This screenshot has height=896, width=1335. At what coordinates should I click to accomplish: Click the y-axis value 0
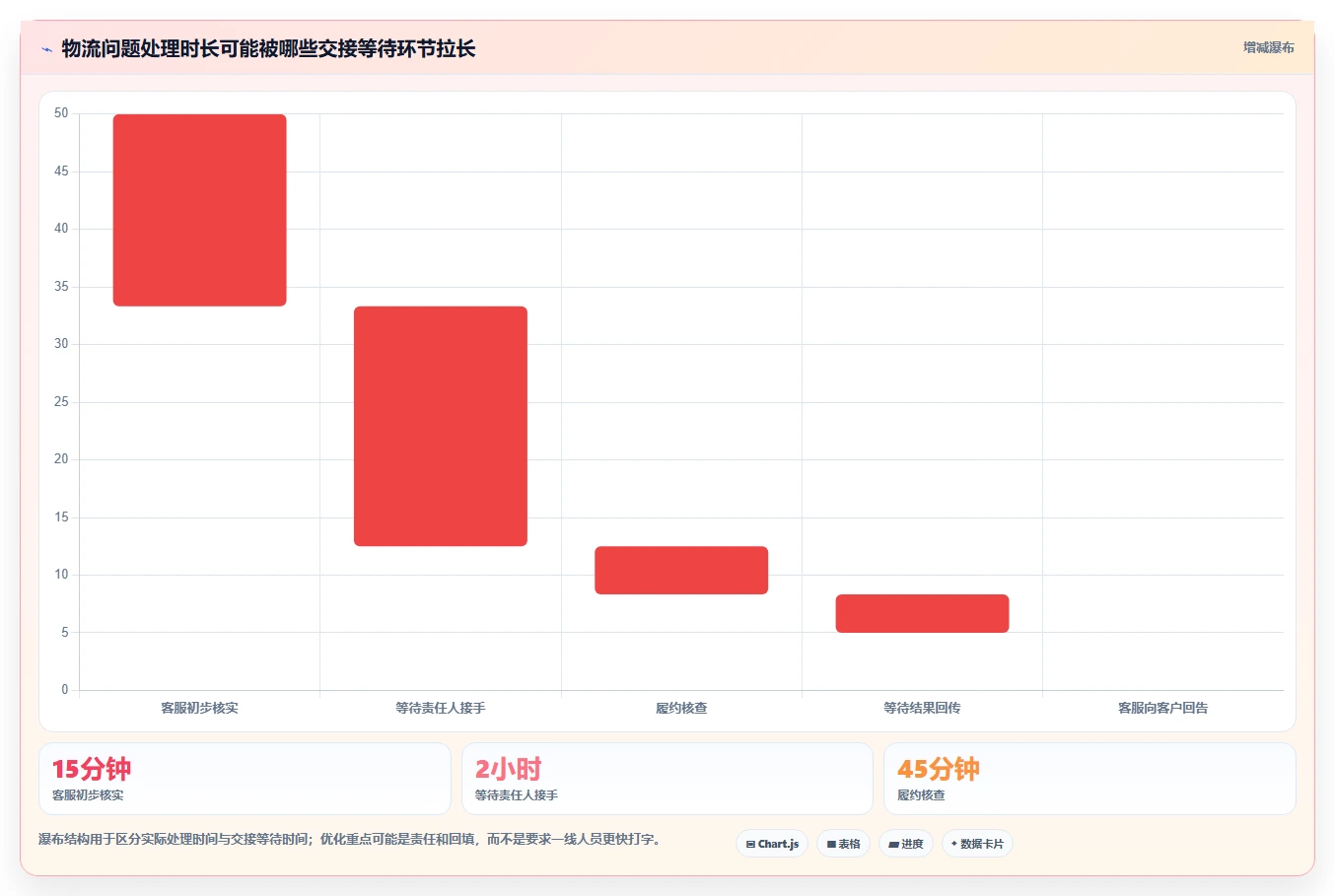point(65,690)
